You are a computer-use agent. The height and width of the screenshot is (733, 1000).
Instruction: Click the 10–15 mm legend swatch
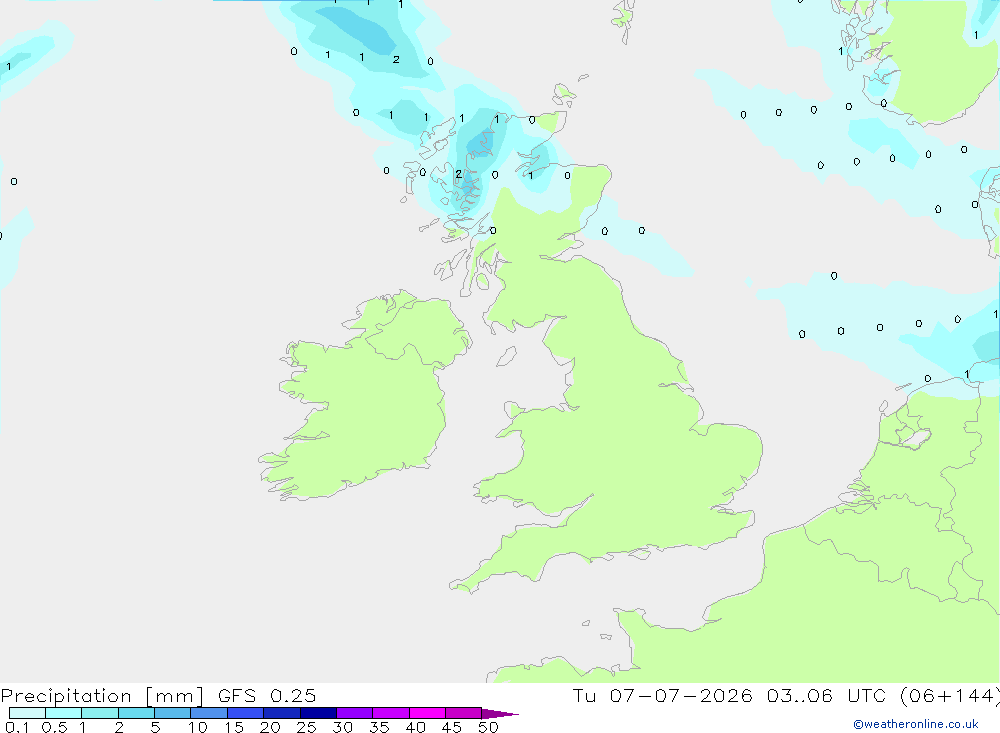209,713
